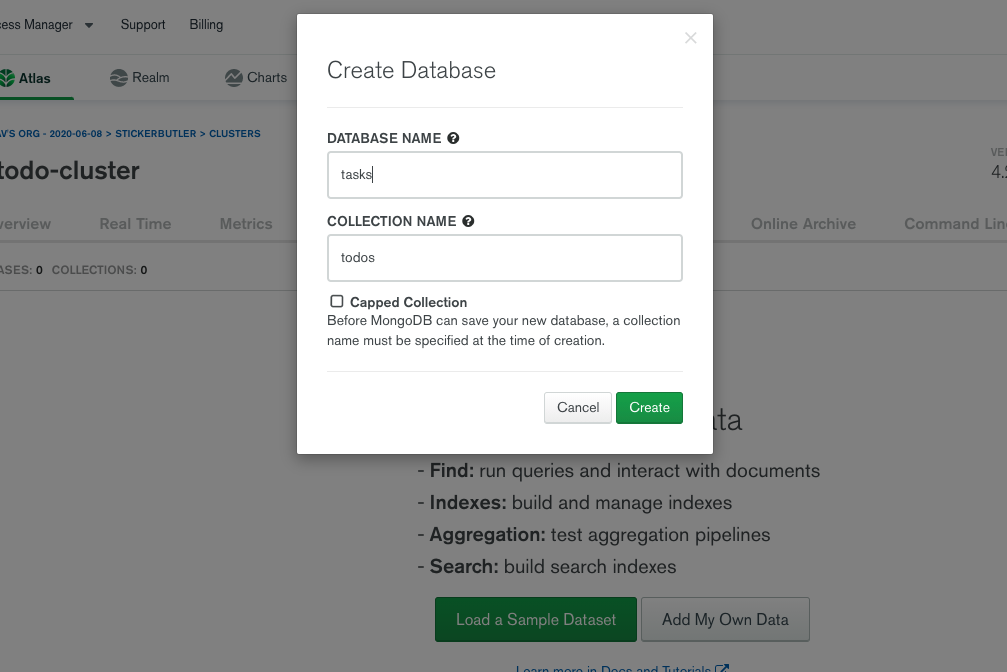Image resolution: width=1007 pixels, height=672 pixels.
Task: Click the green Create button
Action: 649,407
